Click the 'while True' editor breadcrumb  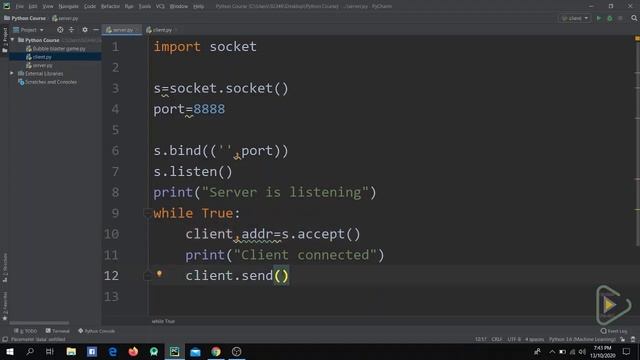click(x=163, y=322)
